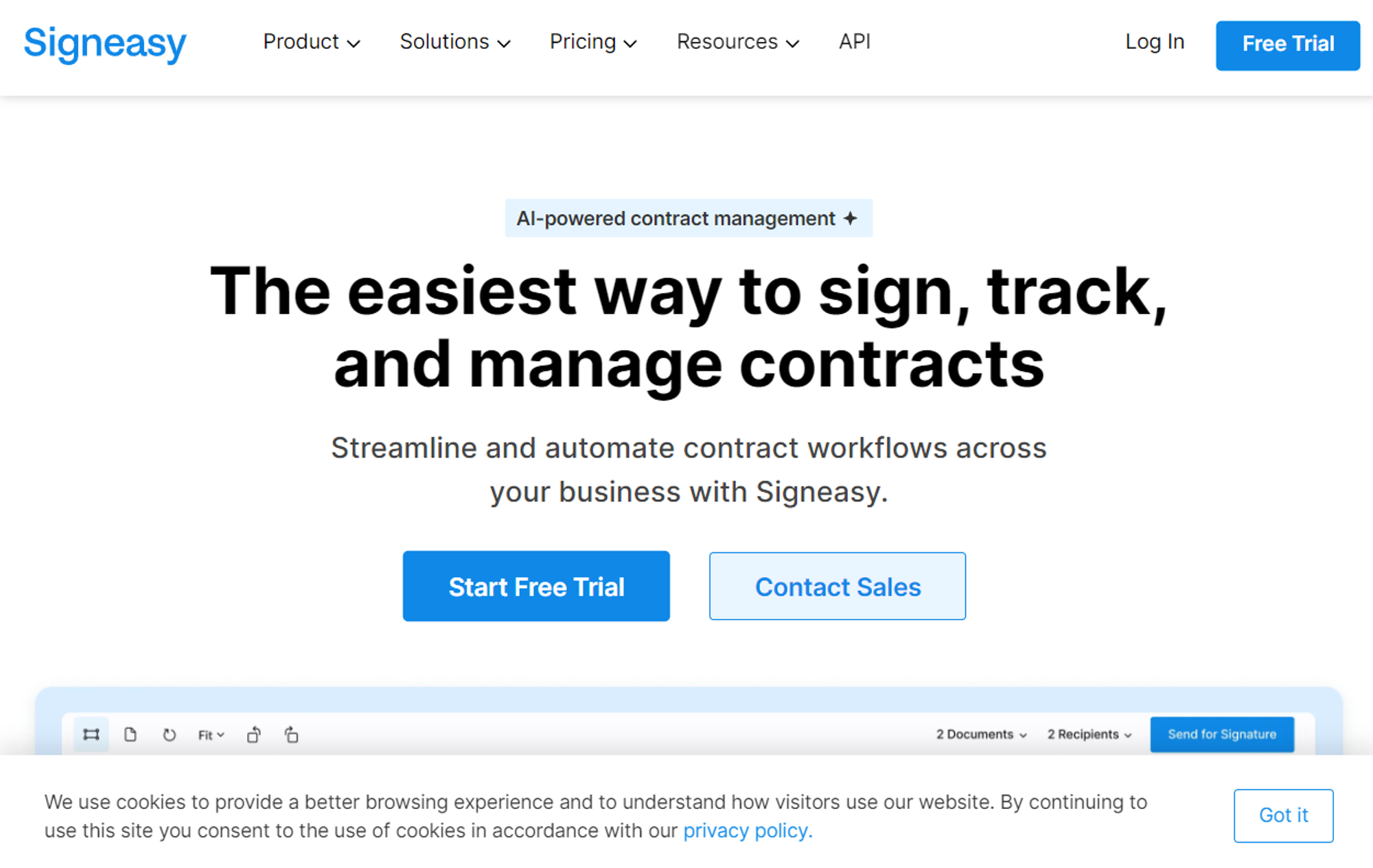
Task: Click the API menu item
Action: tap(855, 42)
